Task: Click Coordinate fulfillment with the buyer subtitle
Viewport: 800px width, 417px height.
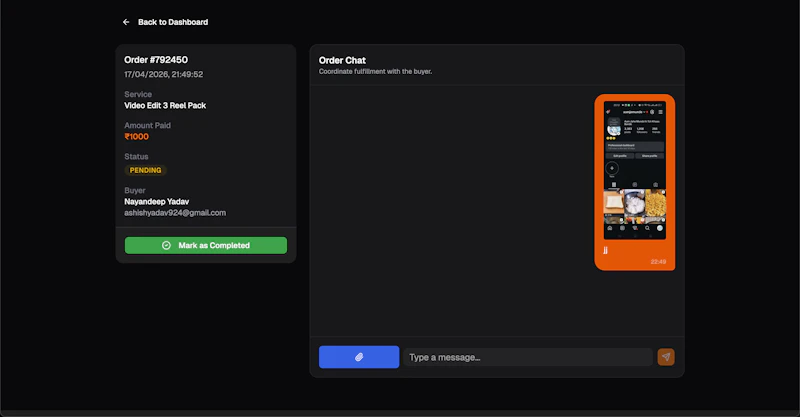Action: [x=375, y=71]
